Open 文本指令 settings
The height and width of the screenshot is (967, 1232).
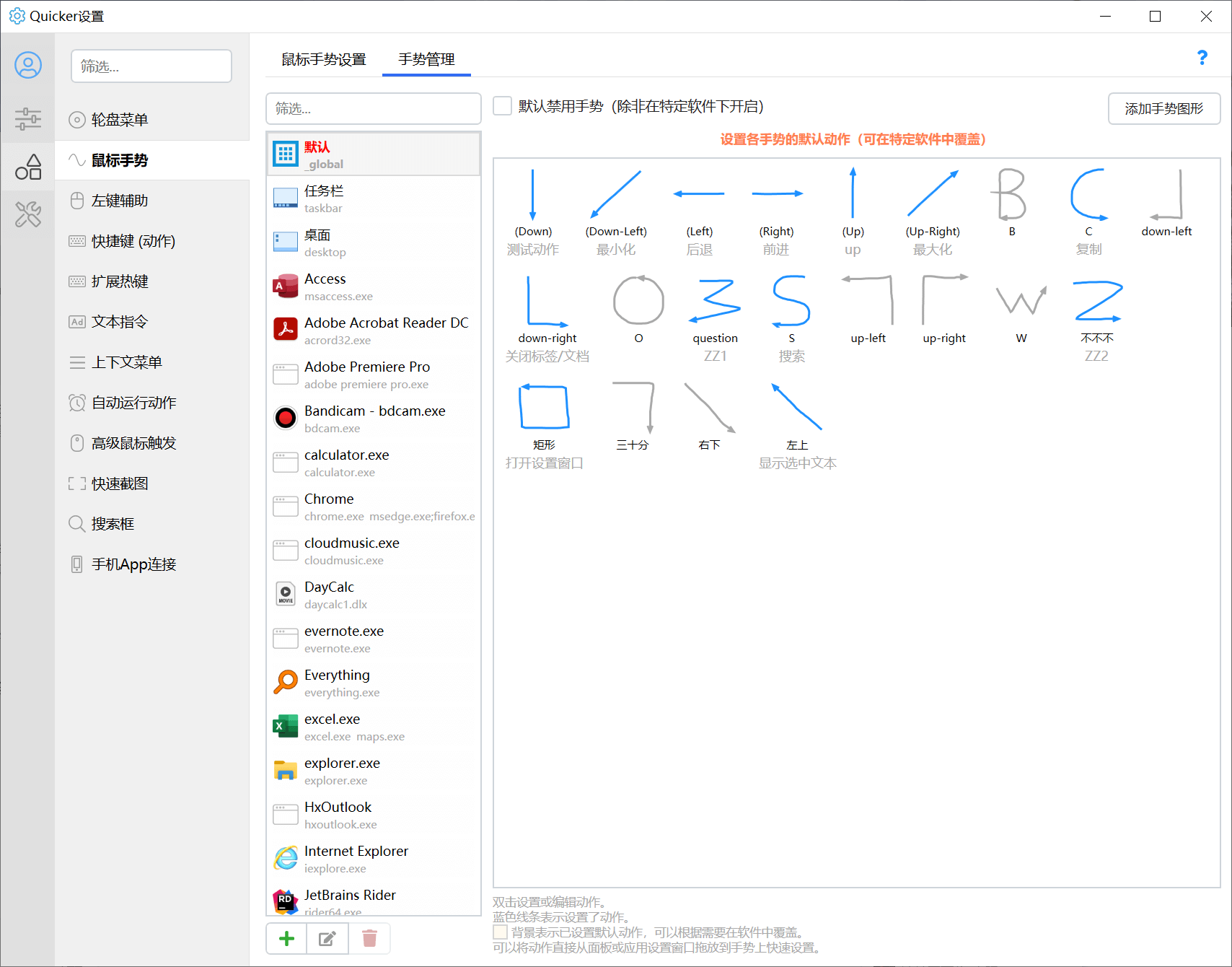[152, 322]
